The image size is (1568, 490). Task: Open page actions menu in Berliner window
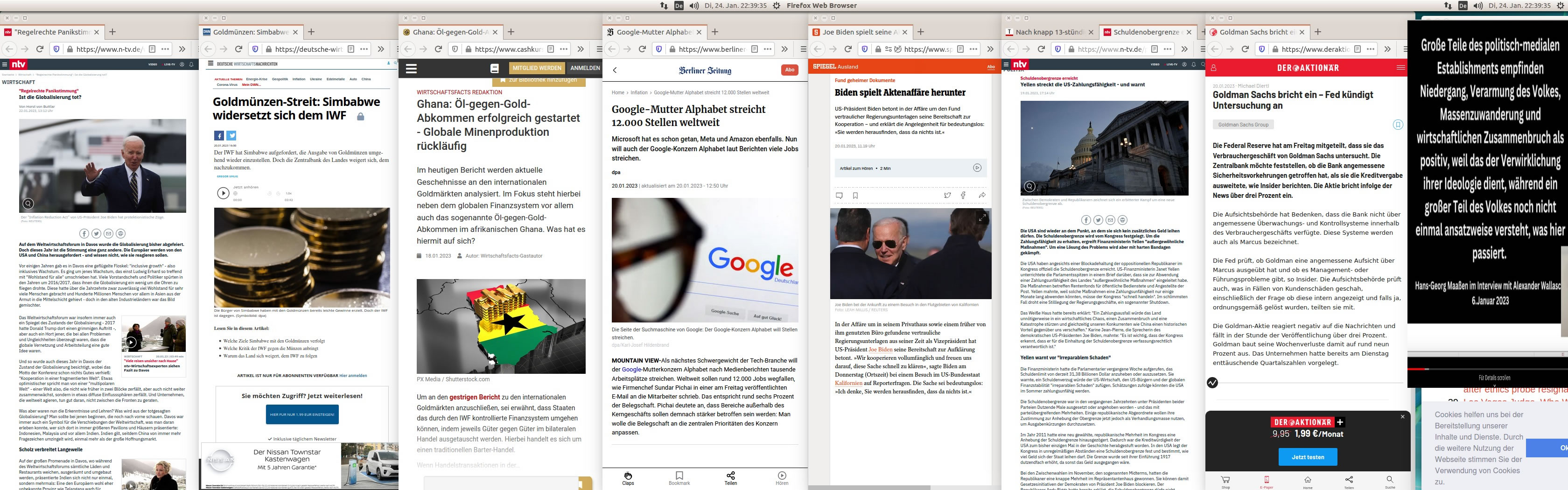point(768,49)
